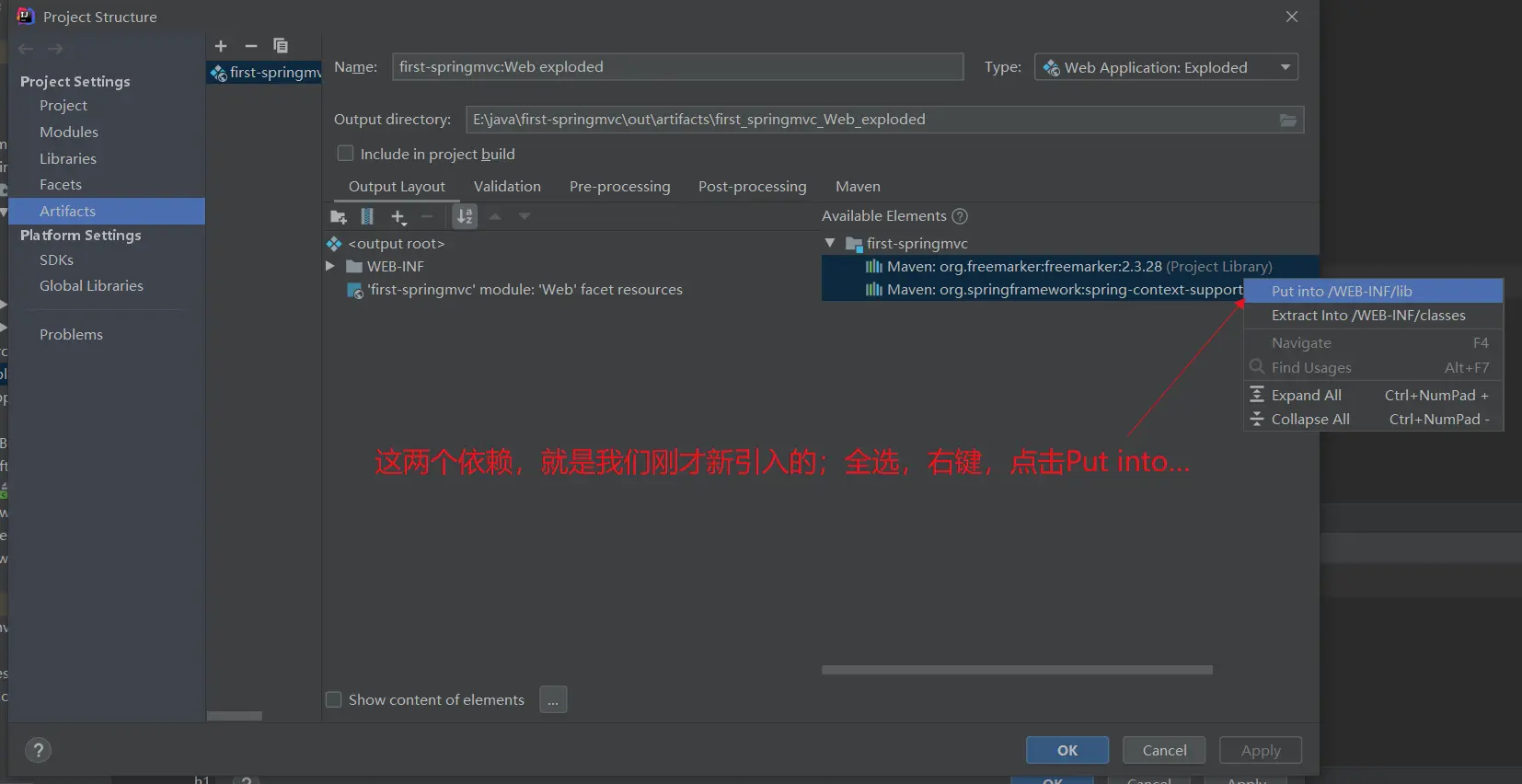Screen dimensions: 1522x784
Task: Select Find Usages in context menu
Action: [x=1373, y=367]
